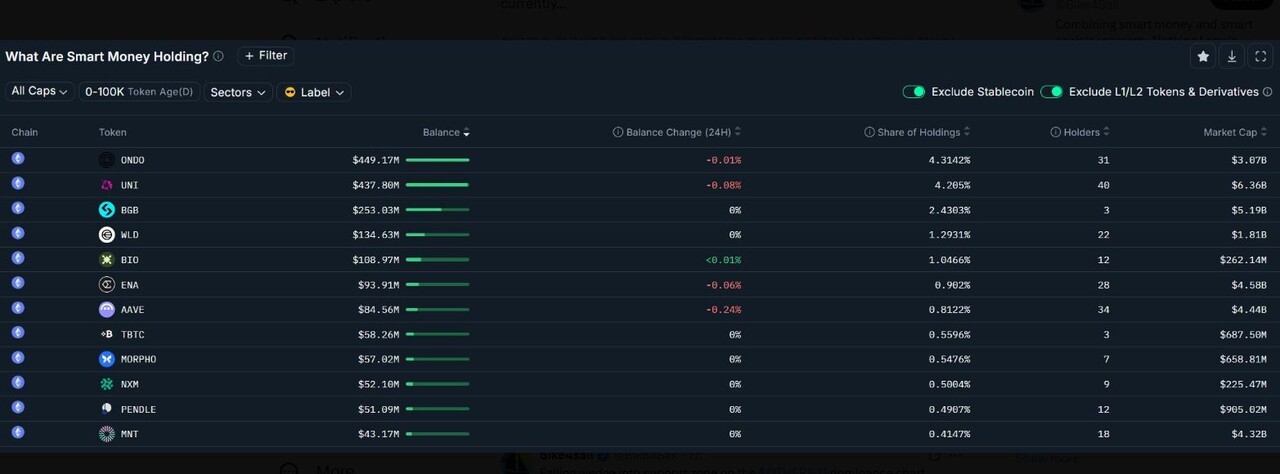
Task: Click the BGB token icon
Action: tap(107, 210)
